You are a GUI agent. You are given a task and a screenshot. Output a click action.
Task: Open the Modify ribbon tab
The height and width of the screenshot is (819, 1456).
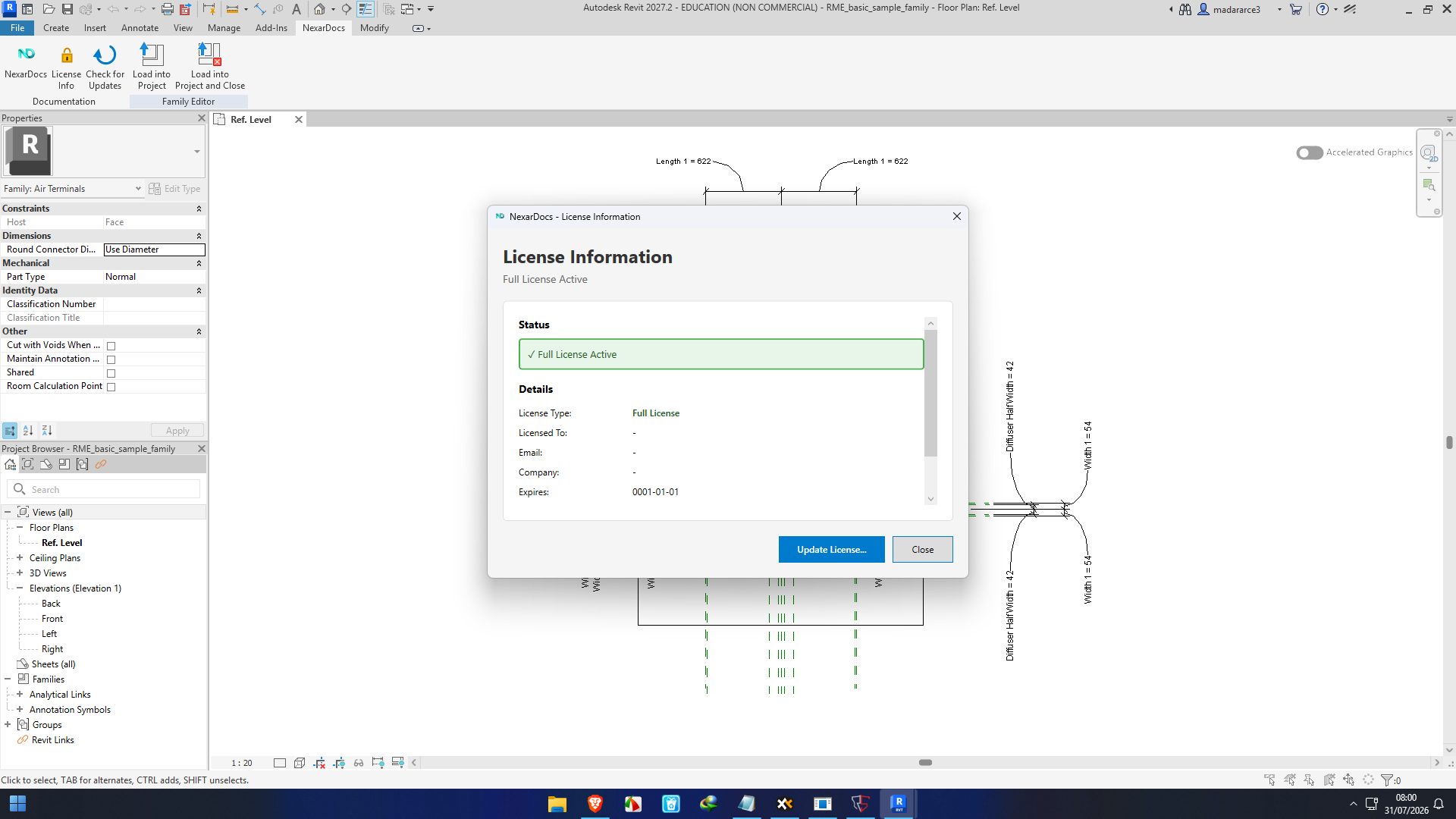(x=375, y=28)
